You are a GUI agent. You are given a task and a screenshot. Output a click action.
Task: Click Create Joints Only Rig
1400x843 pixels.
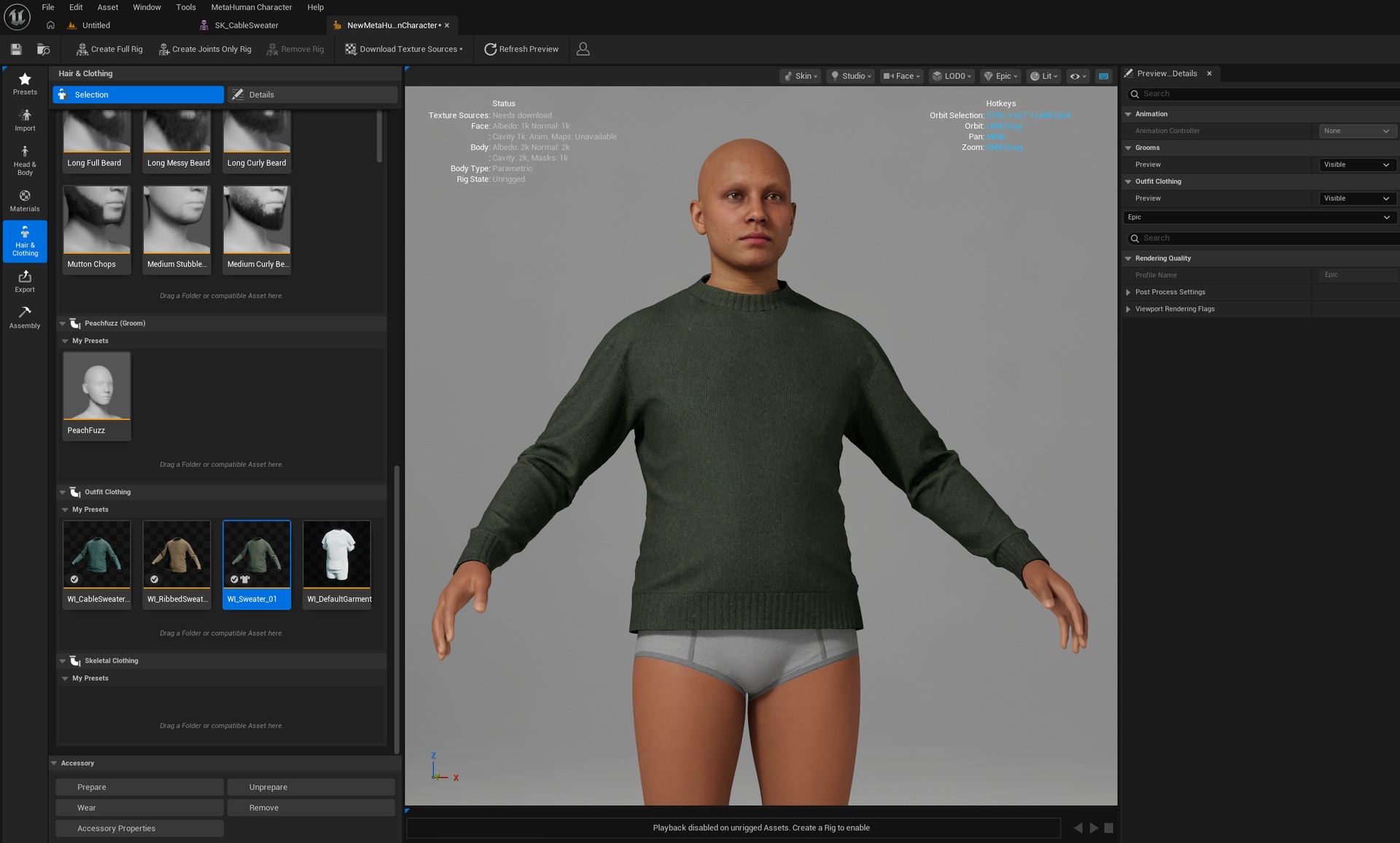click(205, 49)
